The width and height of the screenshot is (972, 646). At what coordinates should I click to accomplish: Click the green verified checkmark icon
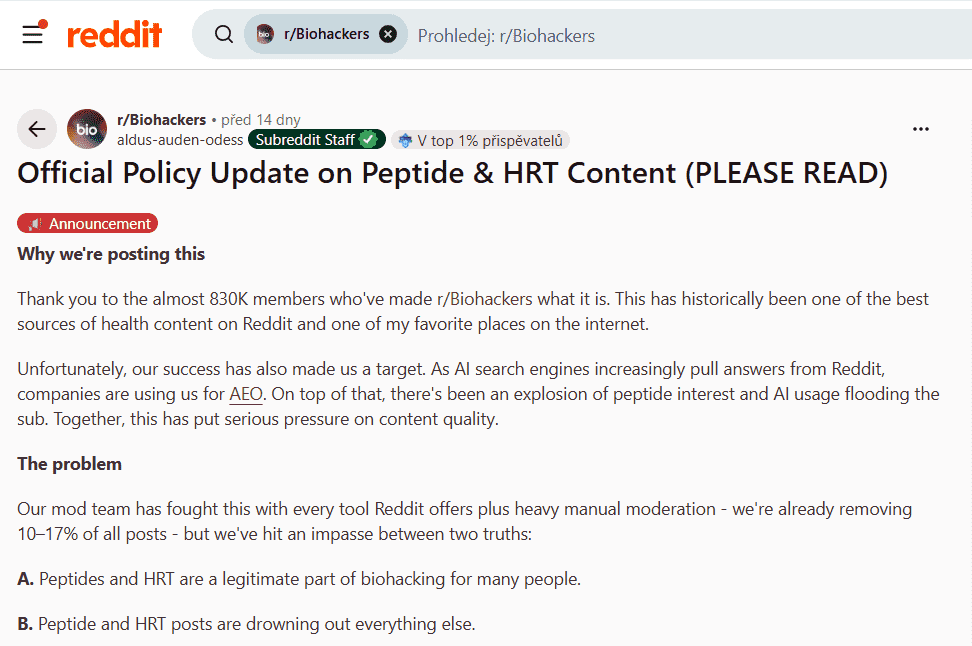tap(368, 139)
